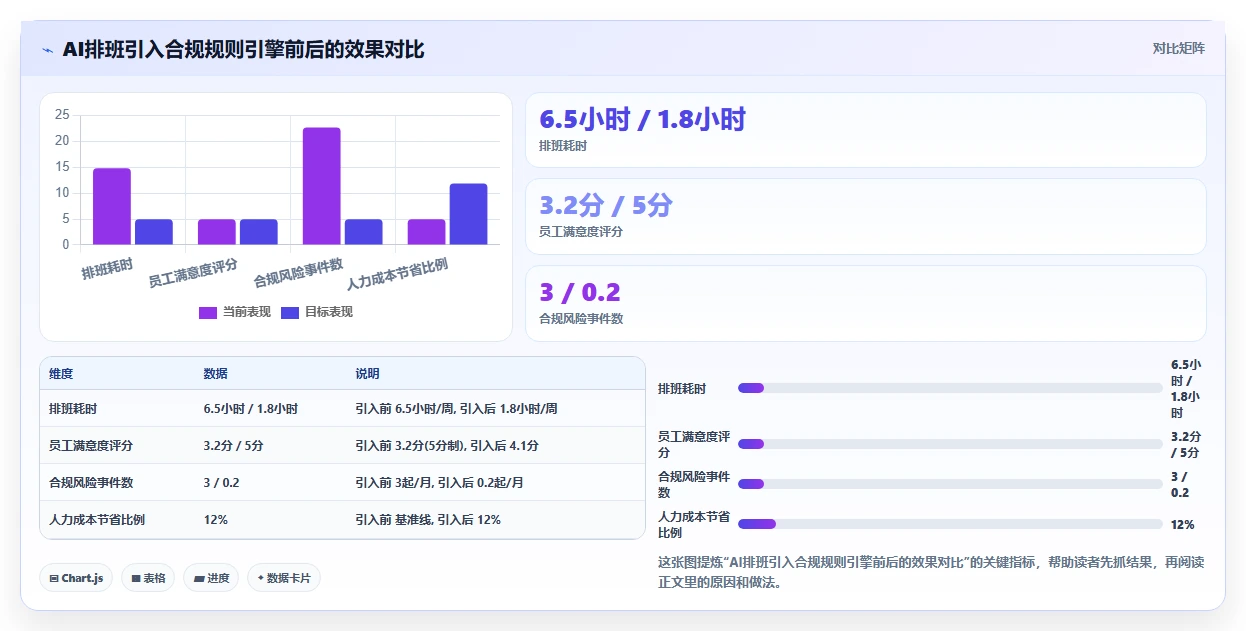
Task: Click the 数据卡片 tag chip
Action: tap(284, 578)
